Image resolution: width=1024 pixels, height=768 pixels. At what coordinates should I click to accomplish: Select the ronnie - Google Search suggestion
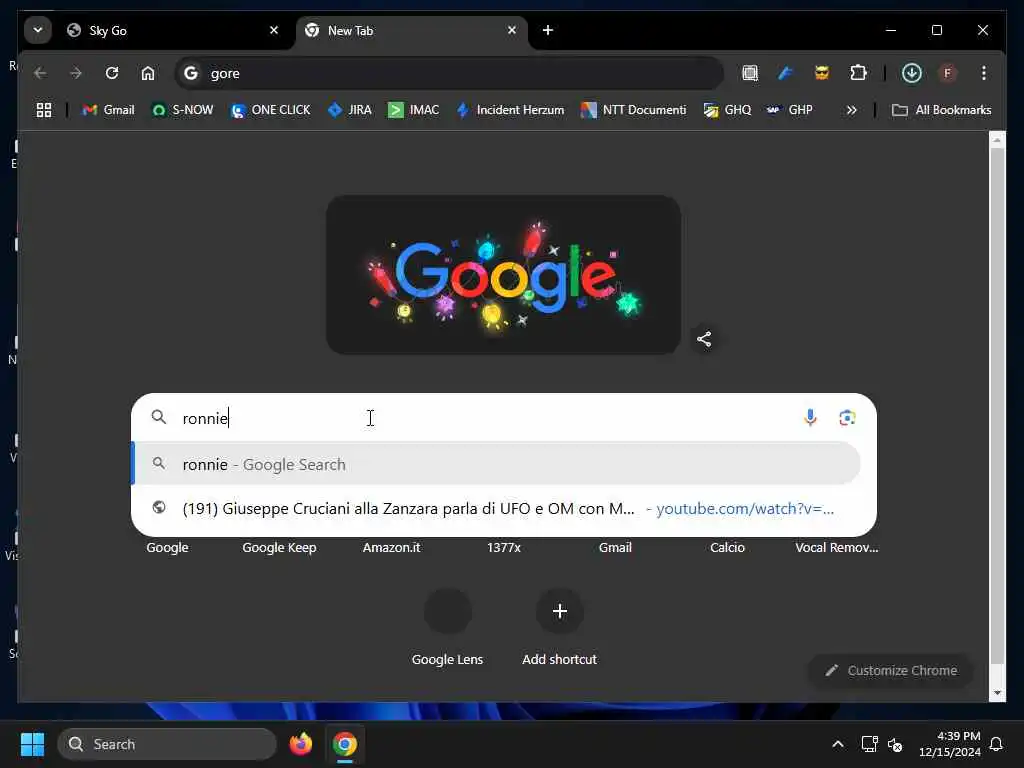(496, 464)
